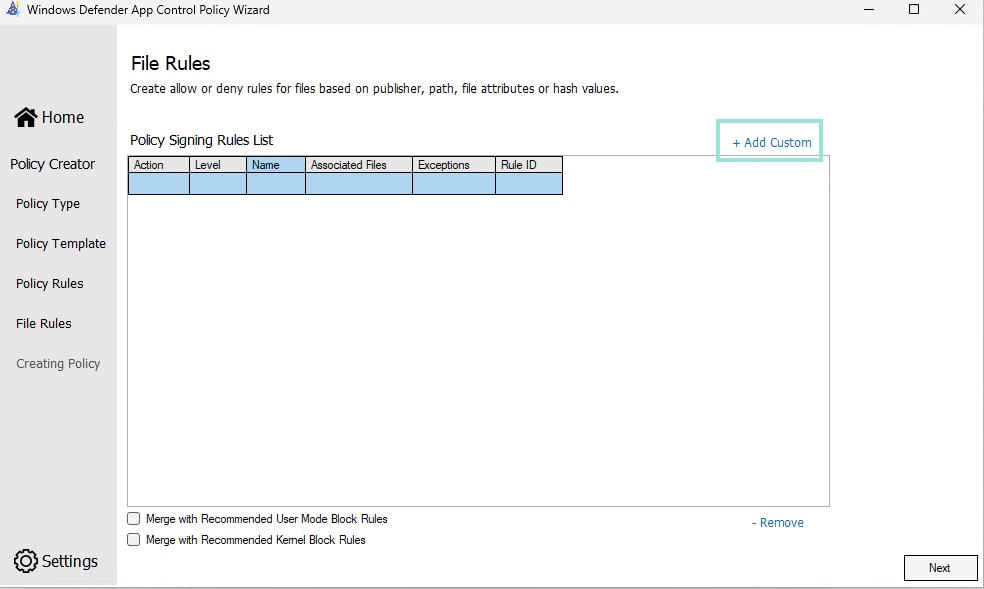984x589 pixels.
Task: Click the - Remove link
Action: click(777, 523)
